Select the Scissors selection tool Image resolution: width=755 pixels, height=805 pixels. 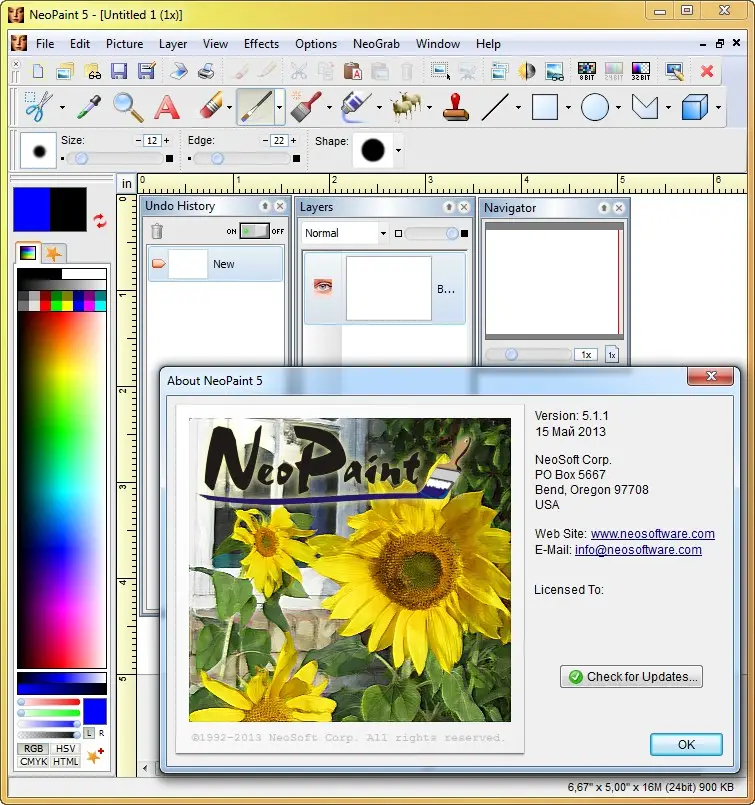point(39,107)
